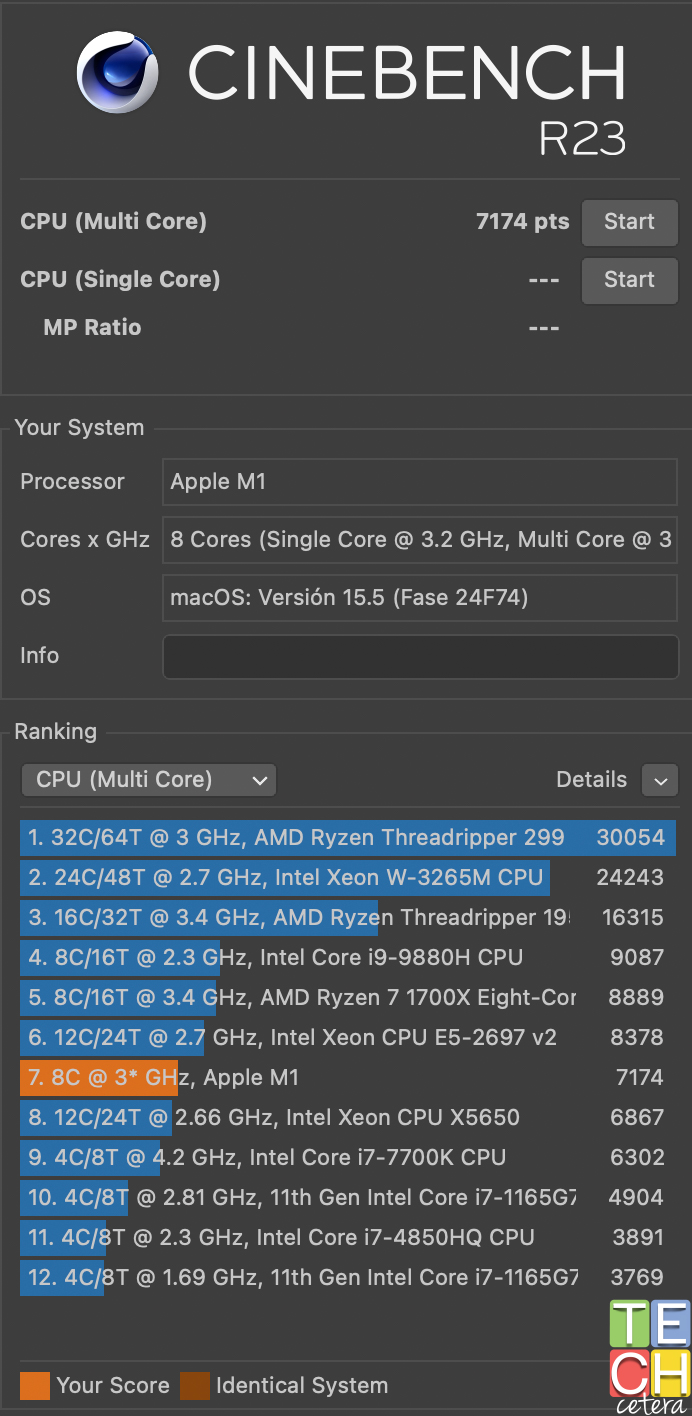Select ranking row Intel Xeon CPU X5650
The image size is (692, 1416).
347,1118
